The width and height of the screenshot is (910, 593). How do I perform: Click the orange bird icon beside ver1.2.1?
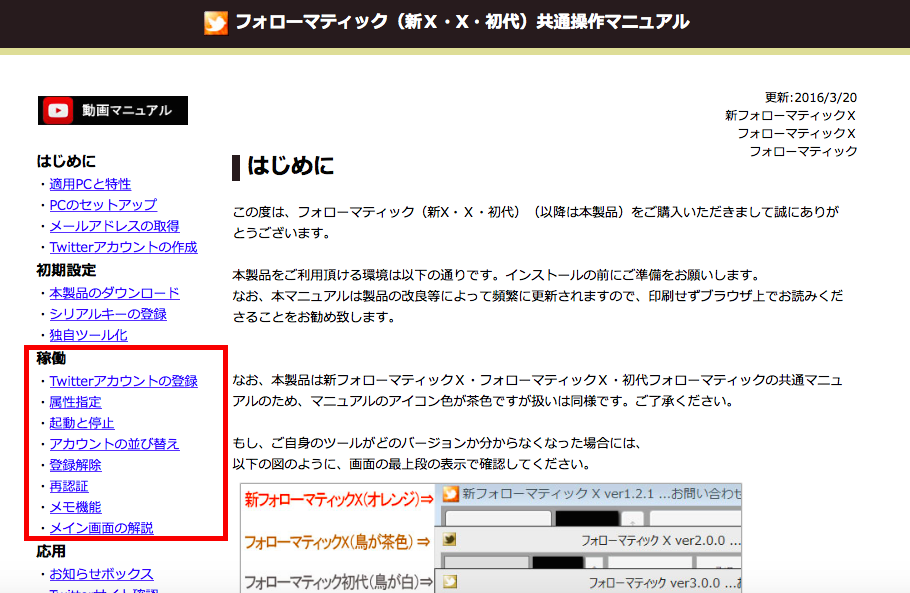(450, 494)
